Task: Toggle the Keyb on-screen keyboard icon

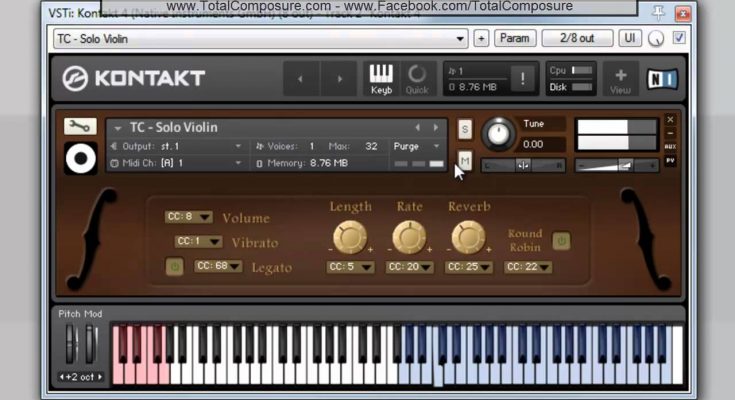Action: pyautogui.click(x=381, y=78)
